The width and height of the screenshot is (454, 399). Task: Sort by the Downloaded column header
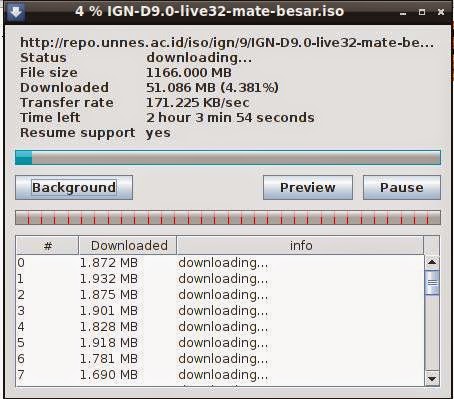click(x=128, y=246)
